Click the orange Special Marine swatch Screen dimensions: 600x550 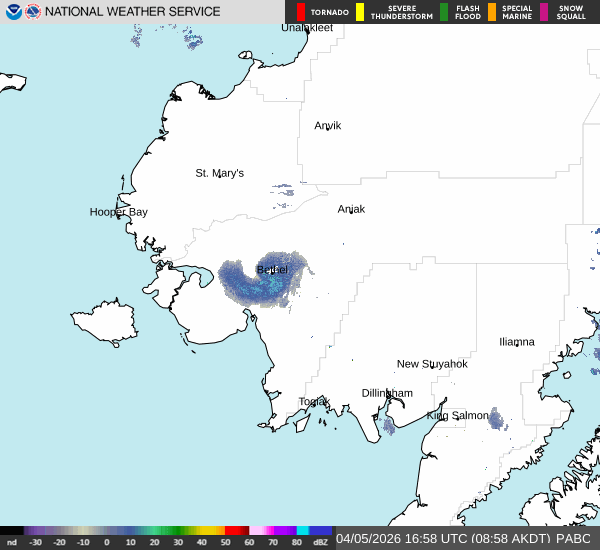tap(491, 12)
